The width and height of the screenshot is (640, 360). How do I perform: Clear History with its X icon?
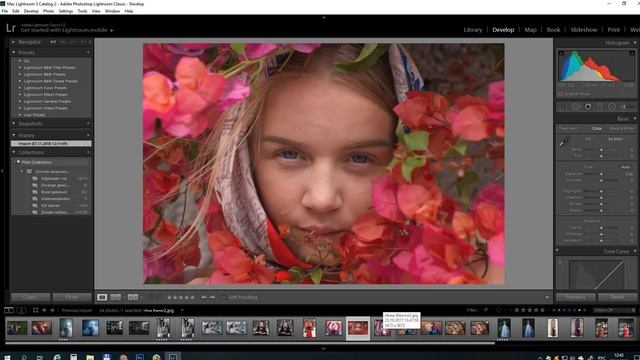tap(88, 135)
